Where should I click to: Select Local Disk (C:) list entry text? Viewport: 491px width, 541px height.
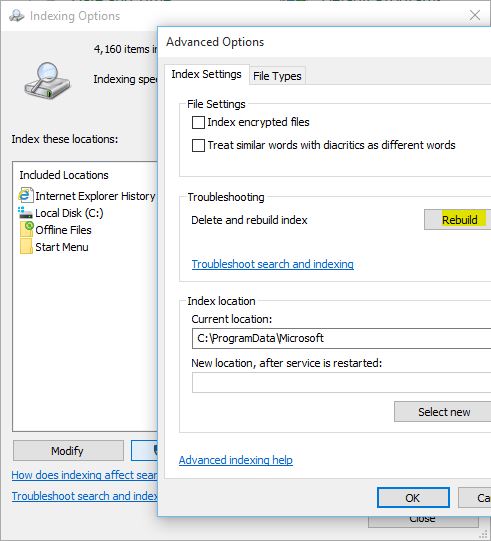[x=69, y=213]
